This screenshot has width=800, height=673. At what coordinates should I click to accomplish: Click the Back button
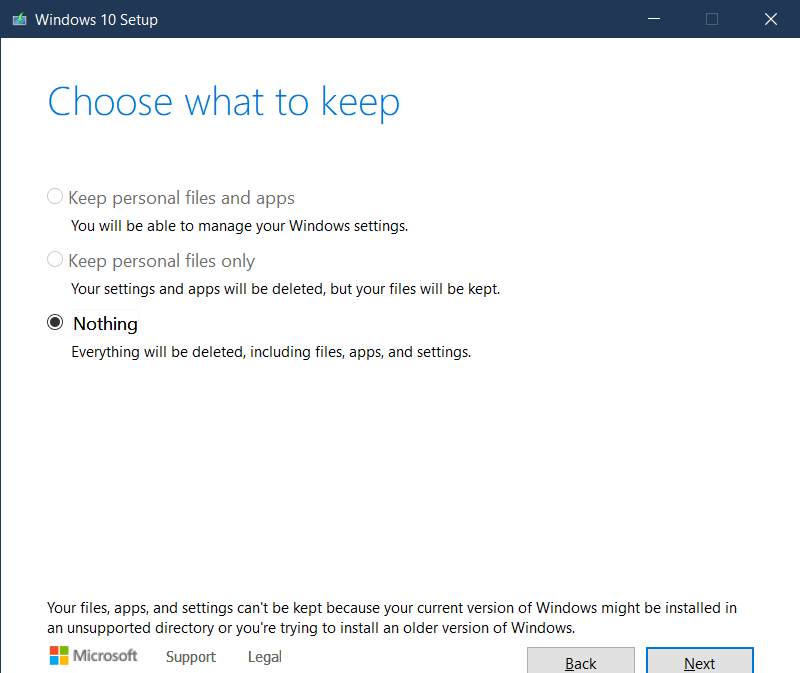[x=580, y=662]
